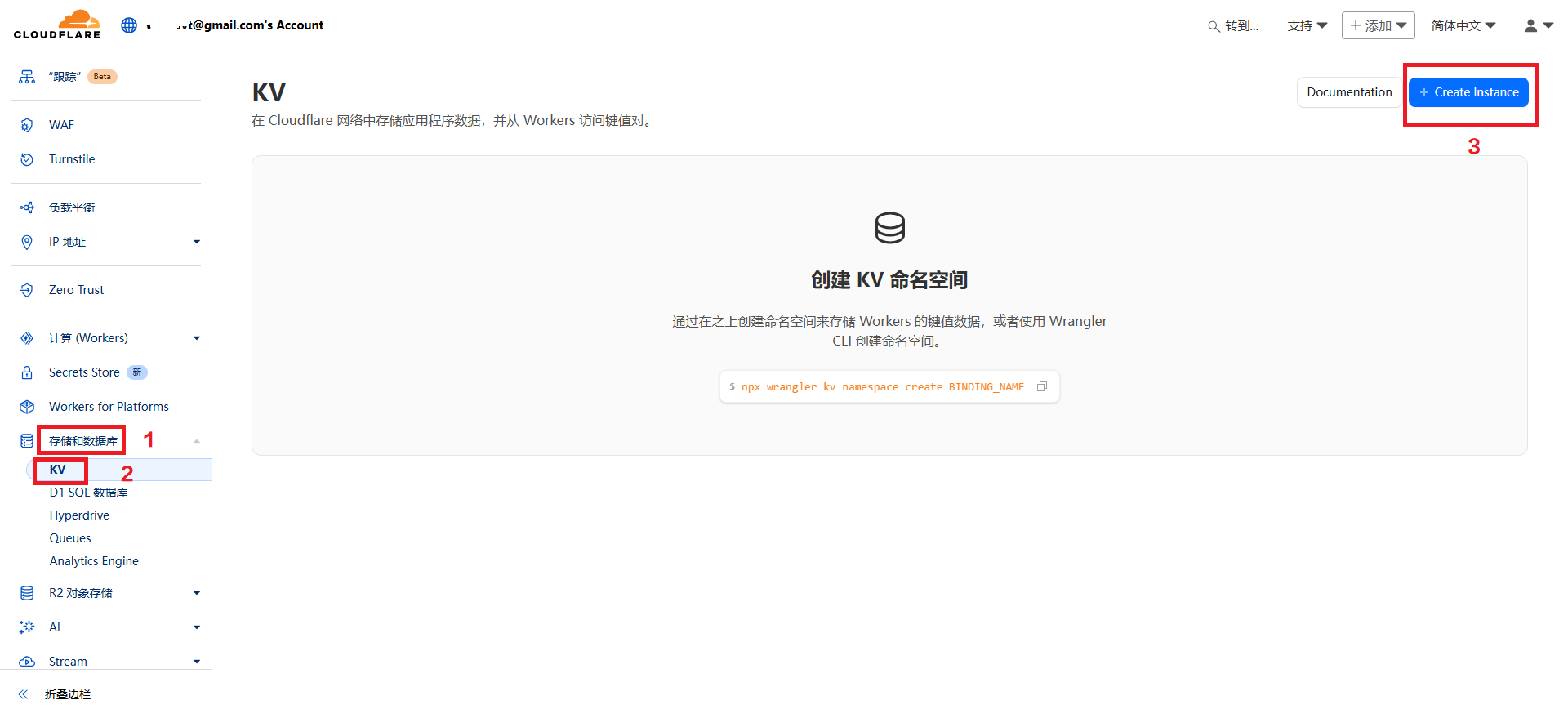
Task: Click the WAF shield icon in sidebar
Action: coord(27,125)
